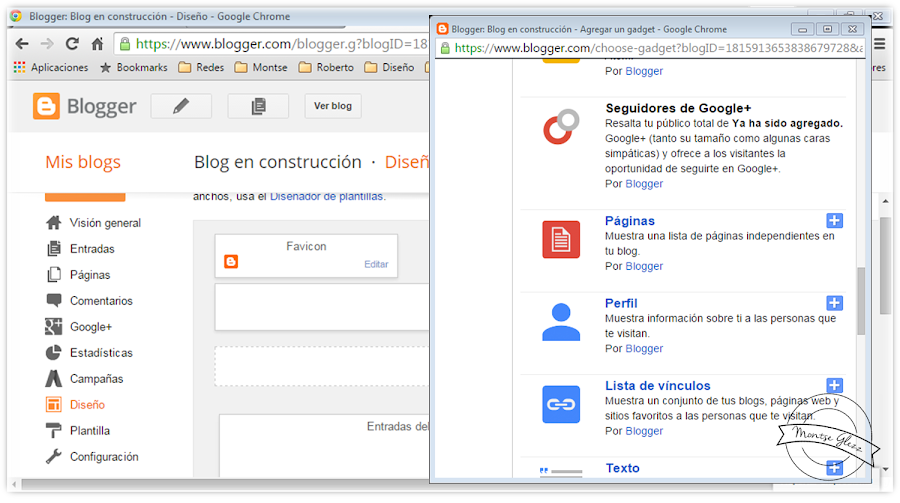
Task: Select Visión general in the sidebar
Action: point(105,223)
